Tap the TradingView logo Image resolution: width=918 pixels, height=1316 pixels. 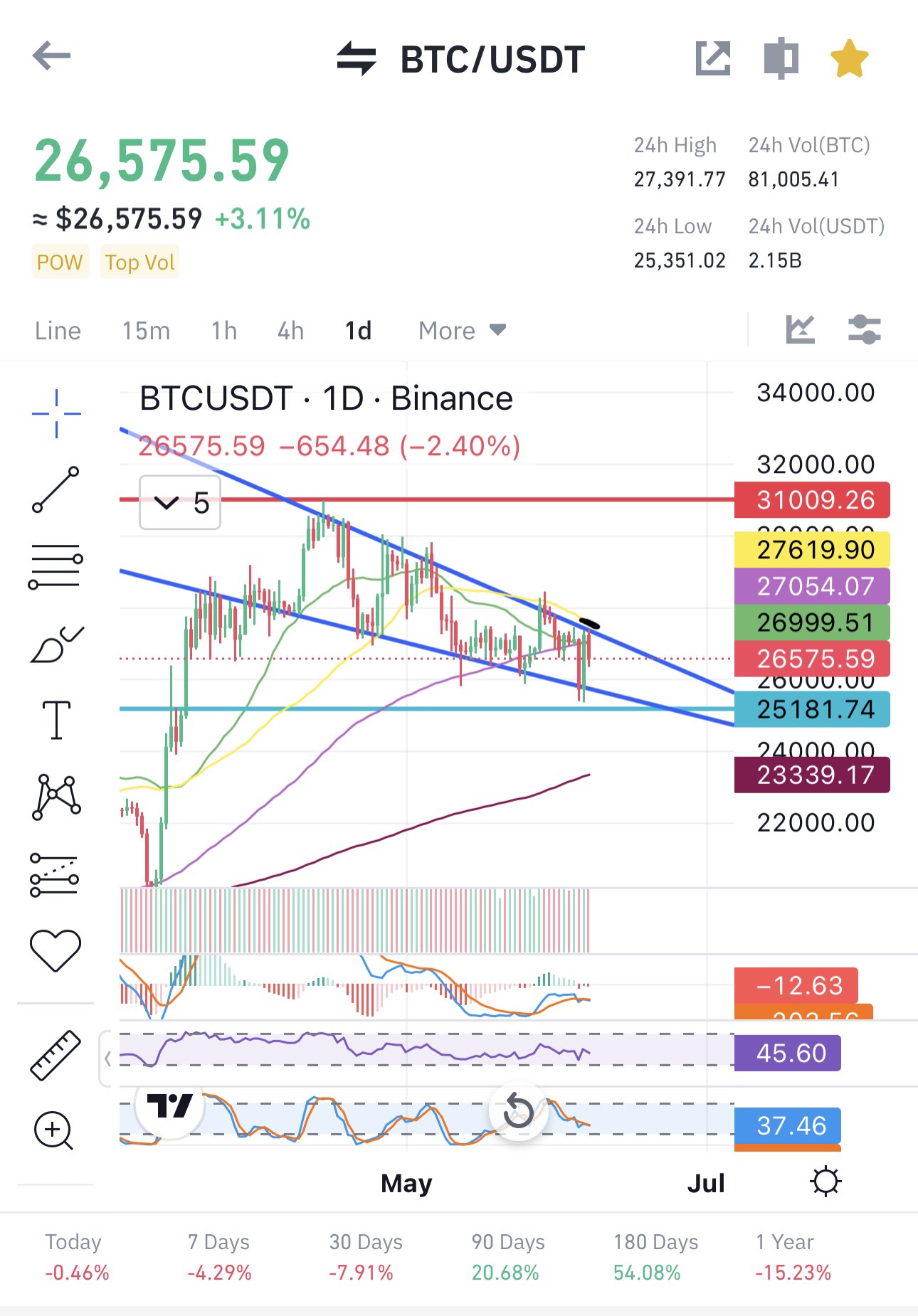(169, 1105)
